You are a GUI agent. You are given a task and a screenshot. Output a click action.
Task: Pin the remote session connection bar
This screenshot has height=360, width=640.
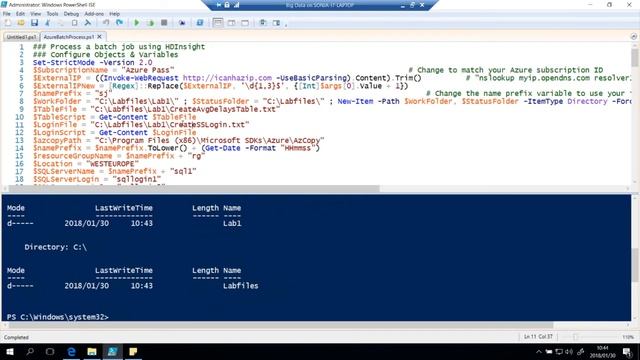tap(218, 5)
